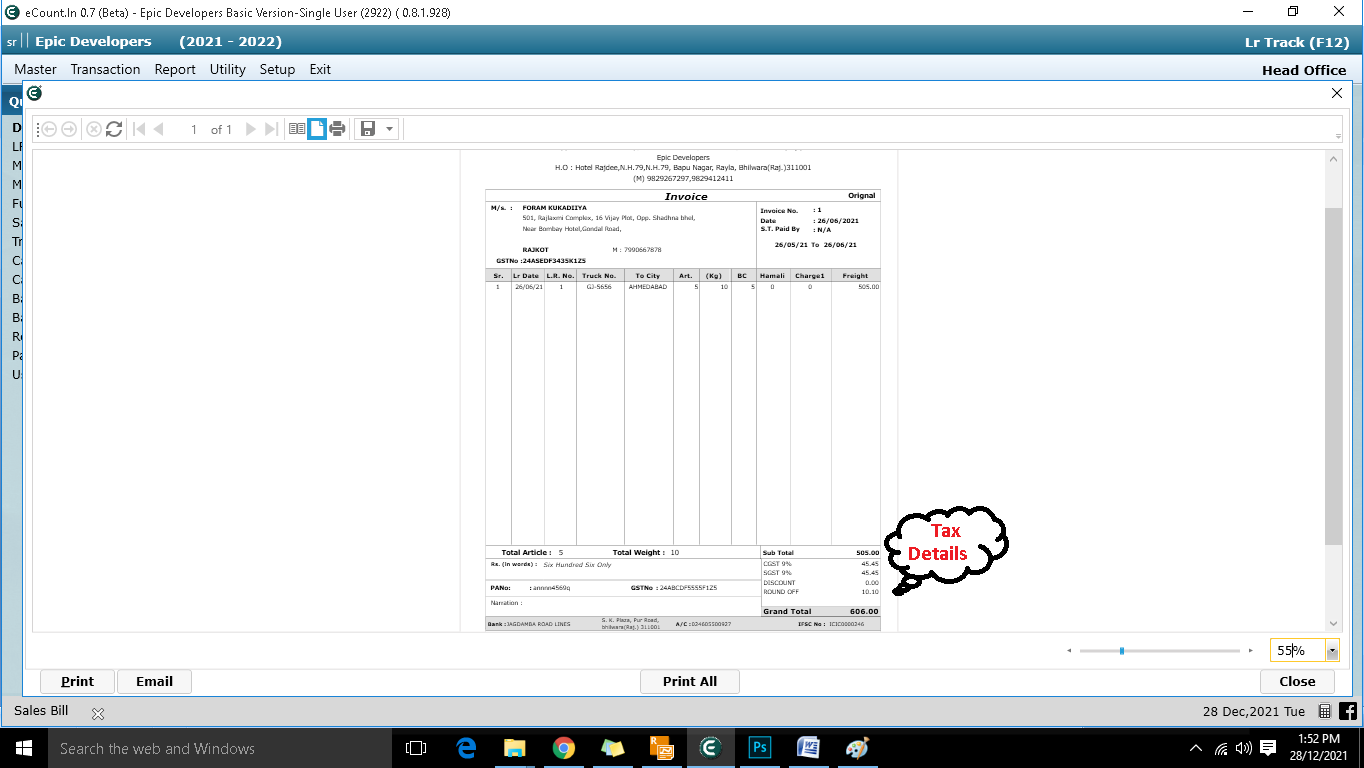
Task: Go to first page of report
Action: tap(139, 129)
